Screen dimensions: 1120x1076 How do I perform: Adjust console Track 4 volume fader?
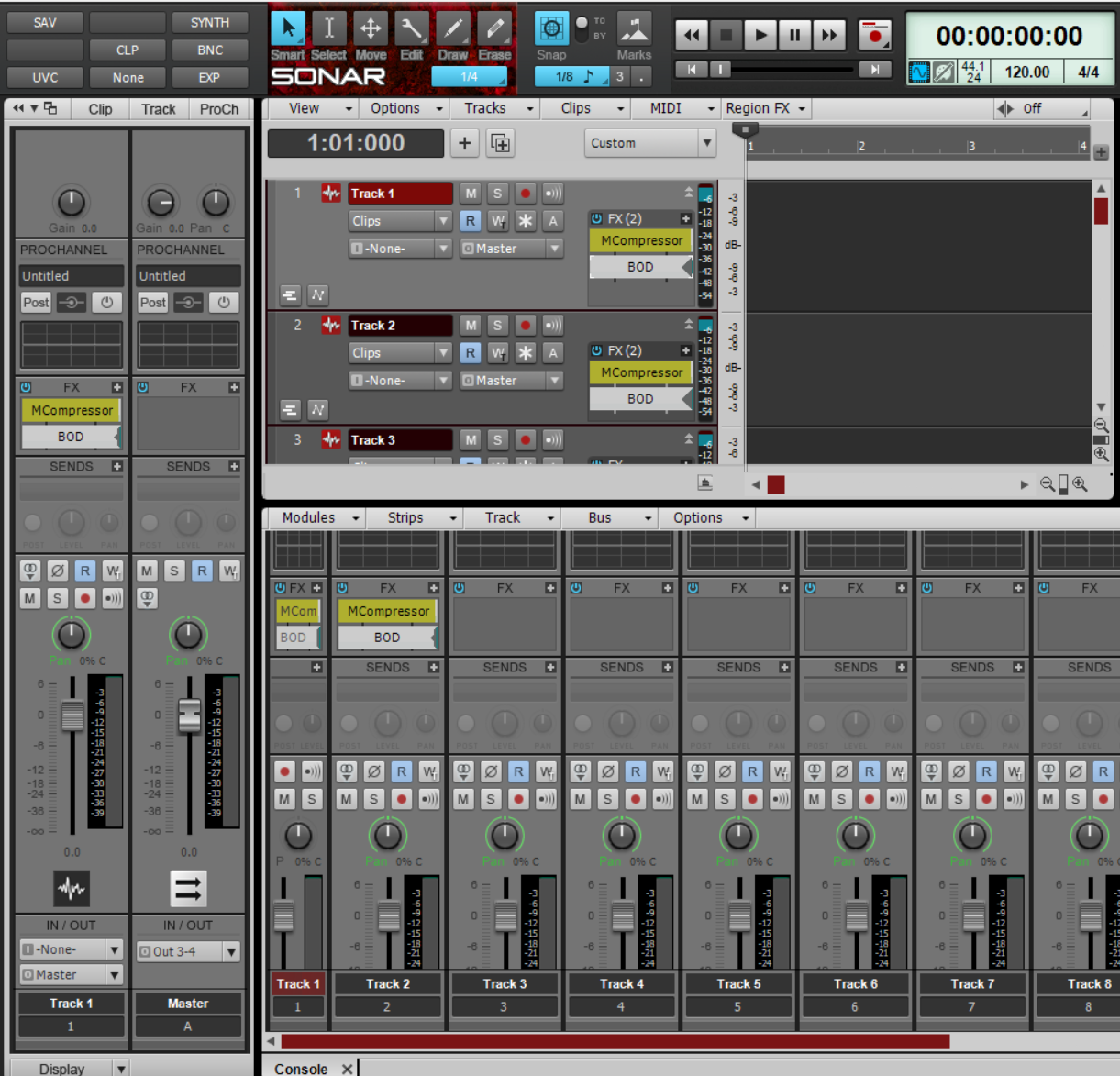point(622,916)
